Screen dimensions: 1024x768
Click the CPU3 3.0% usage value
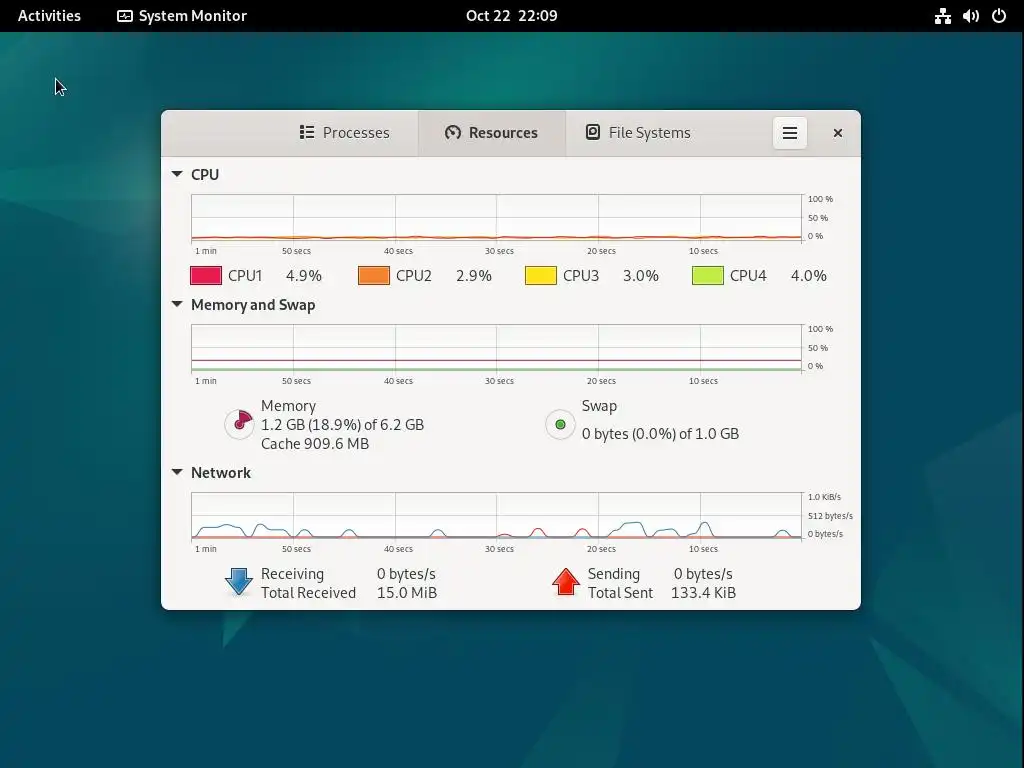click(641, 276)
